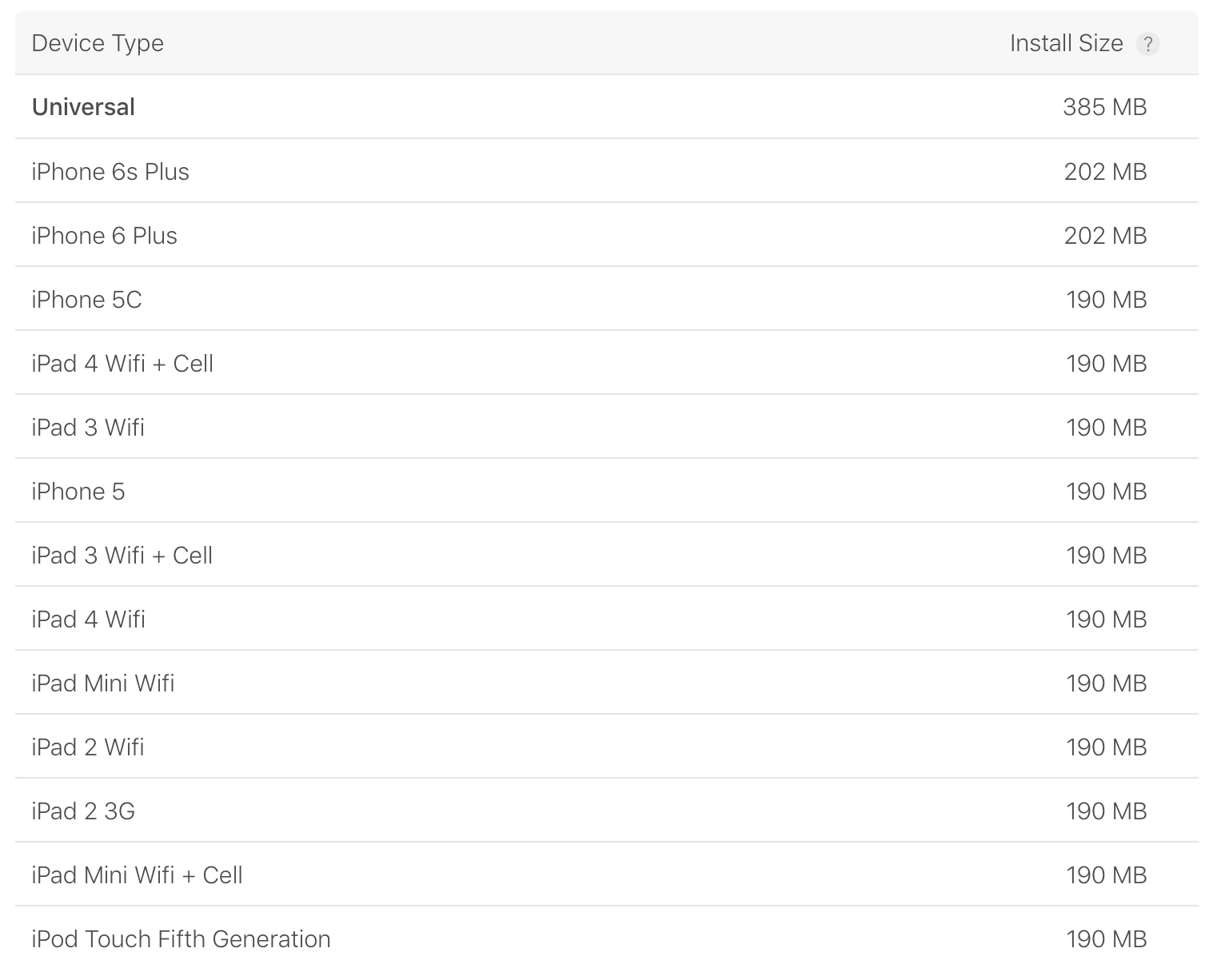Select the iPad 4 Wifi + Cell row
Screen dimensions: 1209x980
(606, 363)
